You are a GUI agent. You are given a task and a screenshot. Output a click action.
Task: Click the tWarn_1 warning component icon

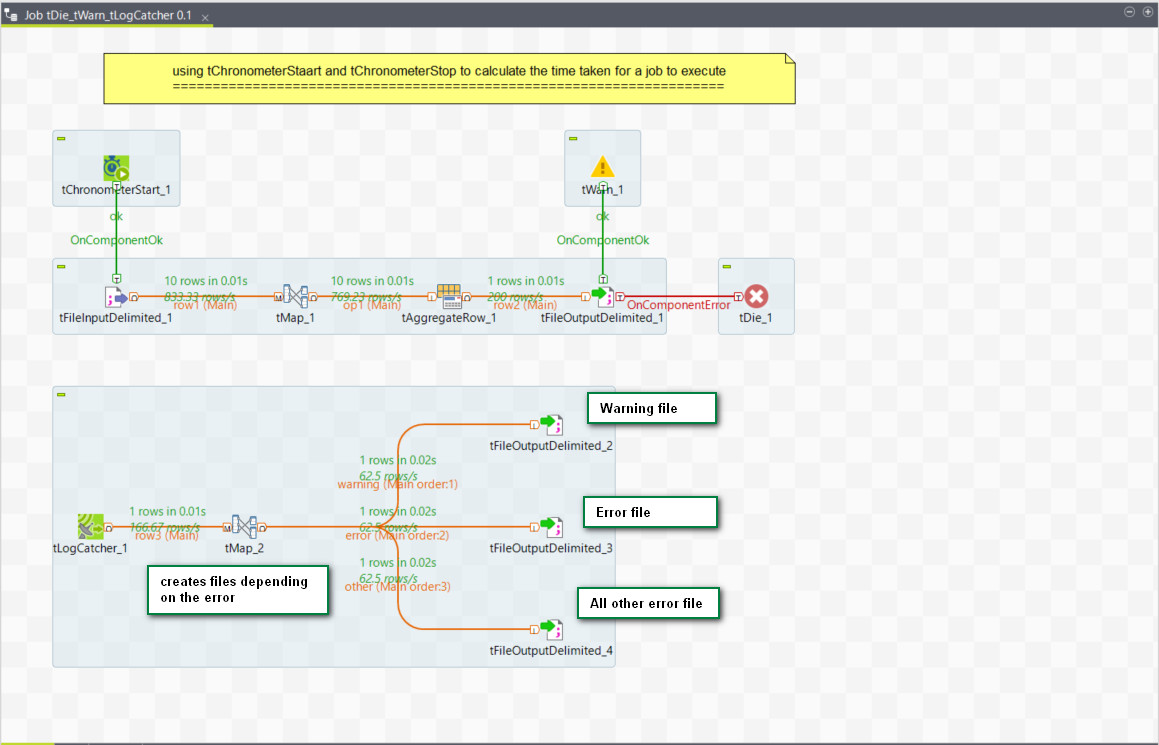point(602,167)
